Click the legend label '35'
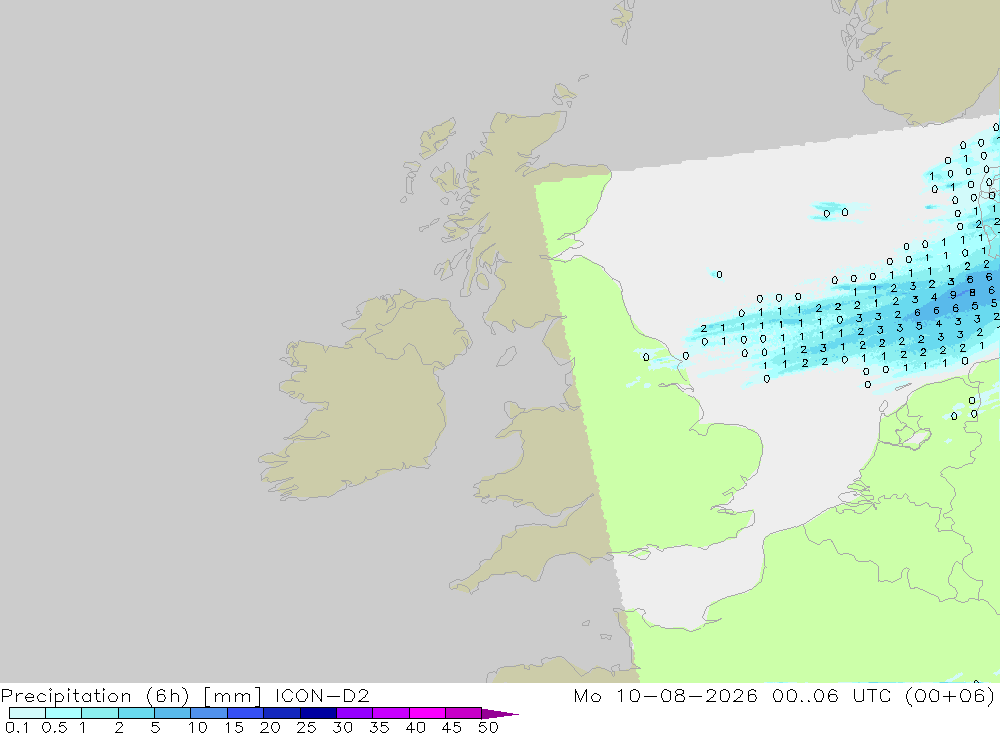The height and width of the screenshot is (733, 1000). [379, 727]
